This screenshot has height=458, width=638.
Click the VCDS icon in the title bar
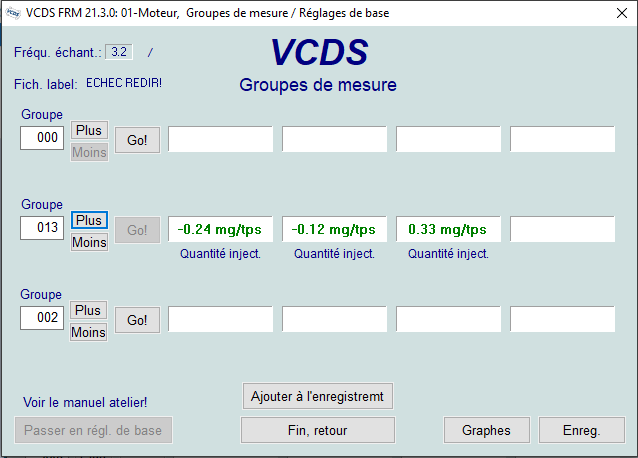click(x=13, y=13)
